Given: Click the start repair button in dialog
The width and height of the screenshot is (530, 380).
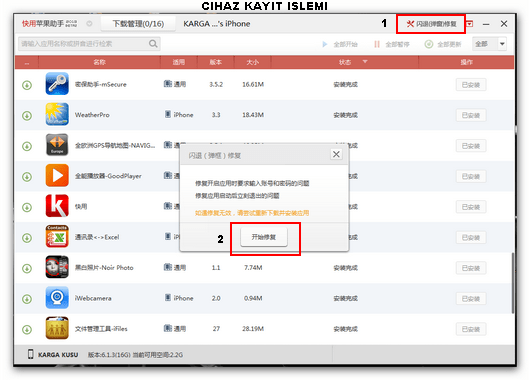Looking at the screenshot, I should click(x=264, y=237).
